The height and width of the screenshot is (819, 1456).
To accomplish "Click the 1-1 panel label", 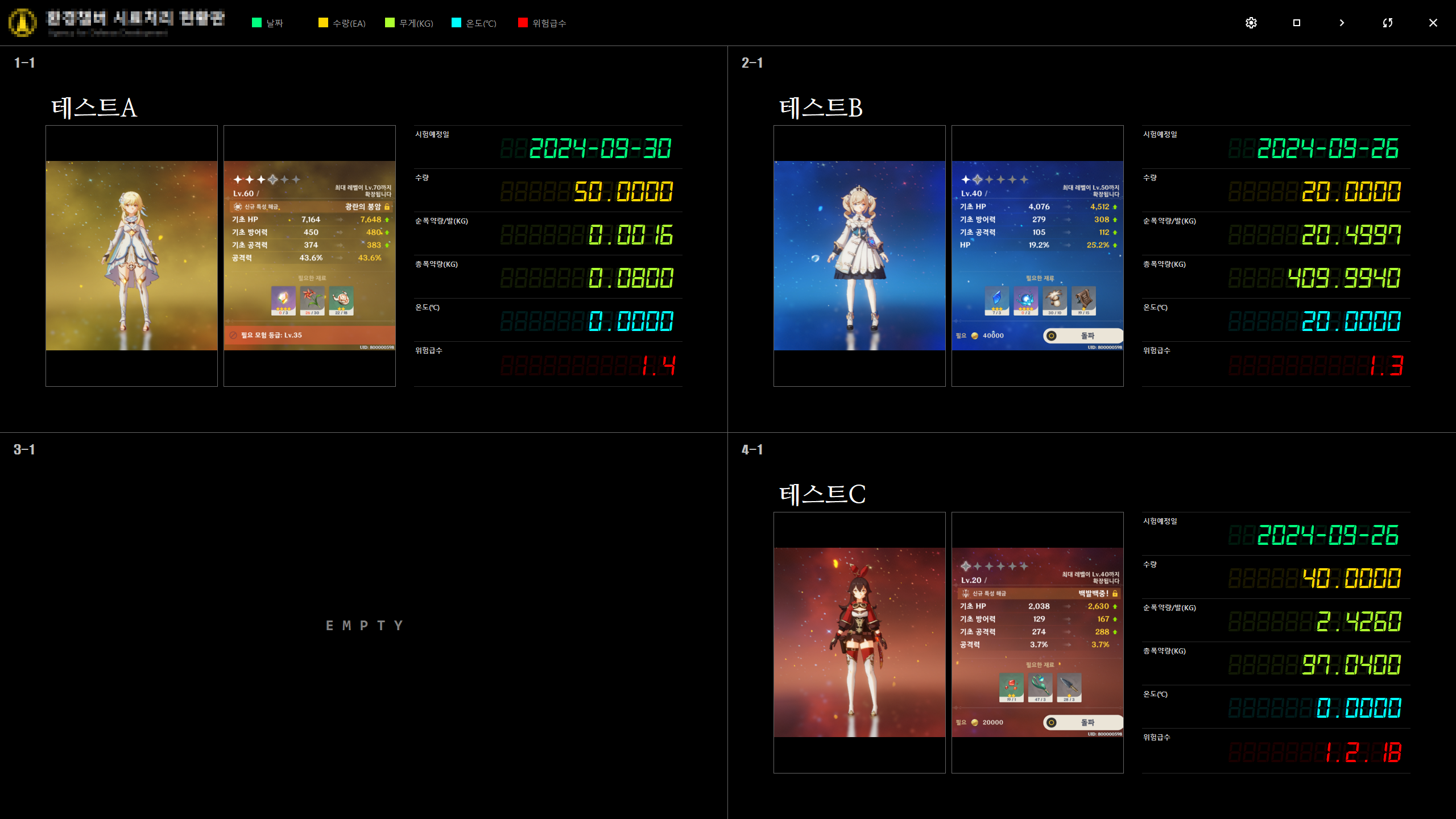I will (24, 63).
